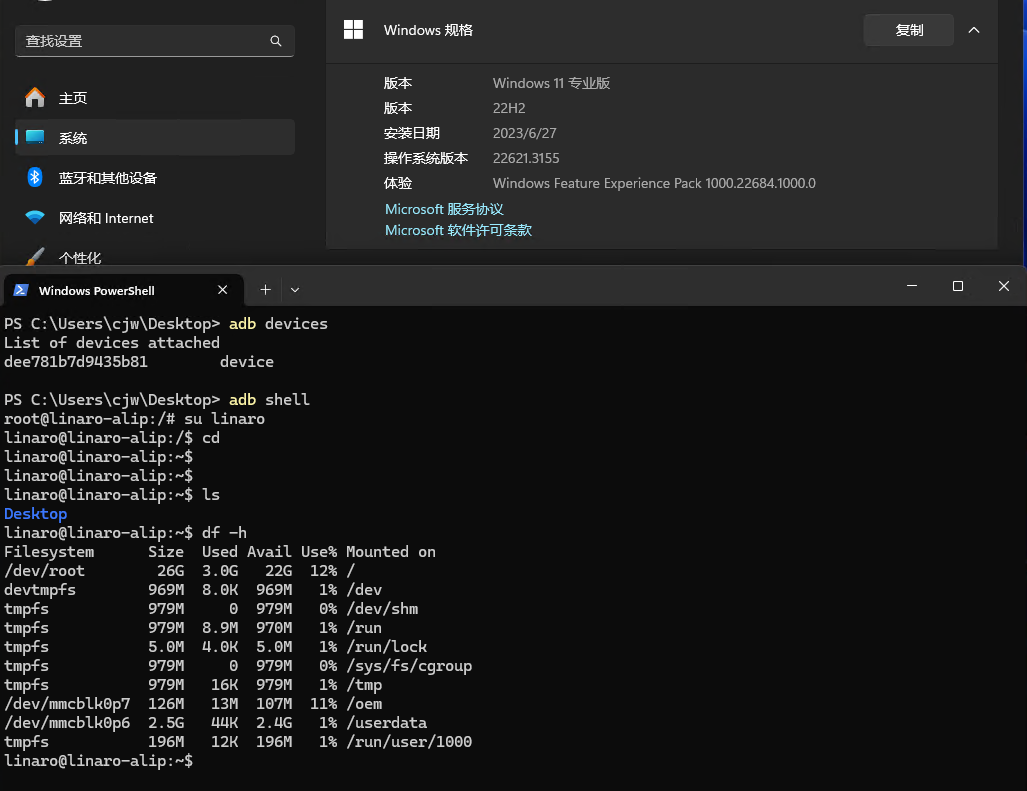Select the 主页 menu item label

pyautogui.click(x=73, y=98)
